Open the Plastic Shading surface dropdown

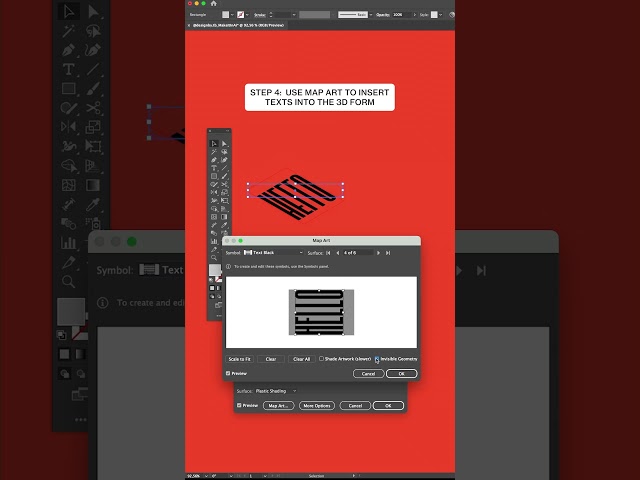click(276, 391)
